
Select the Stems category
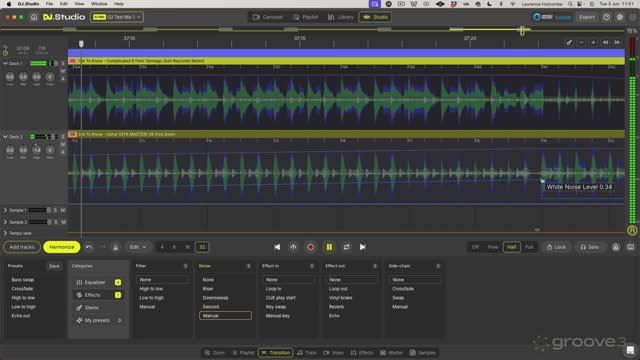[x=98, y=308]
